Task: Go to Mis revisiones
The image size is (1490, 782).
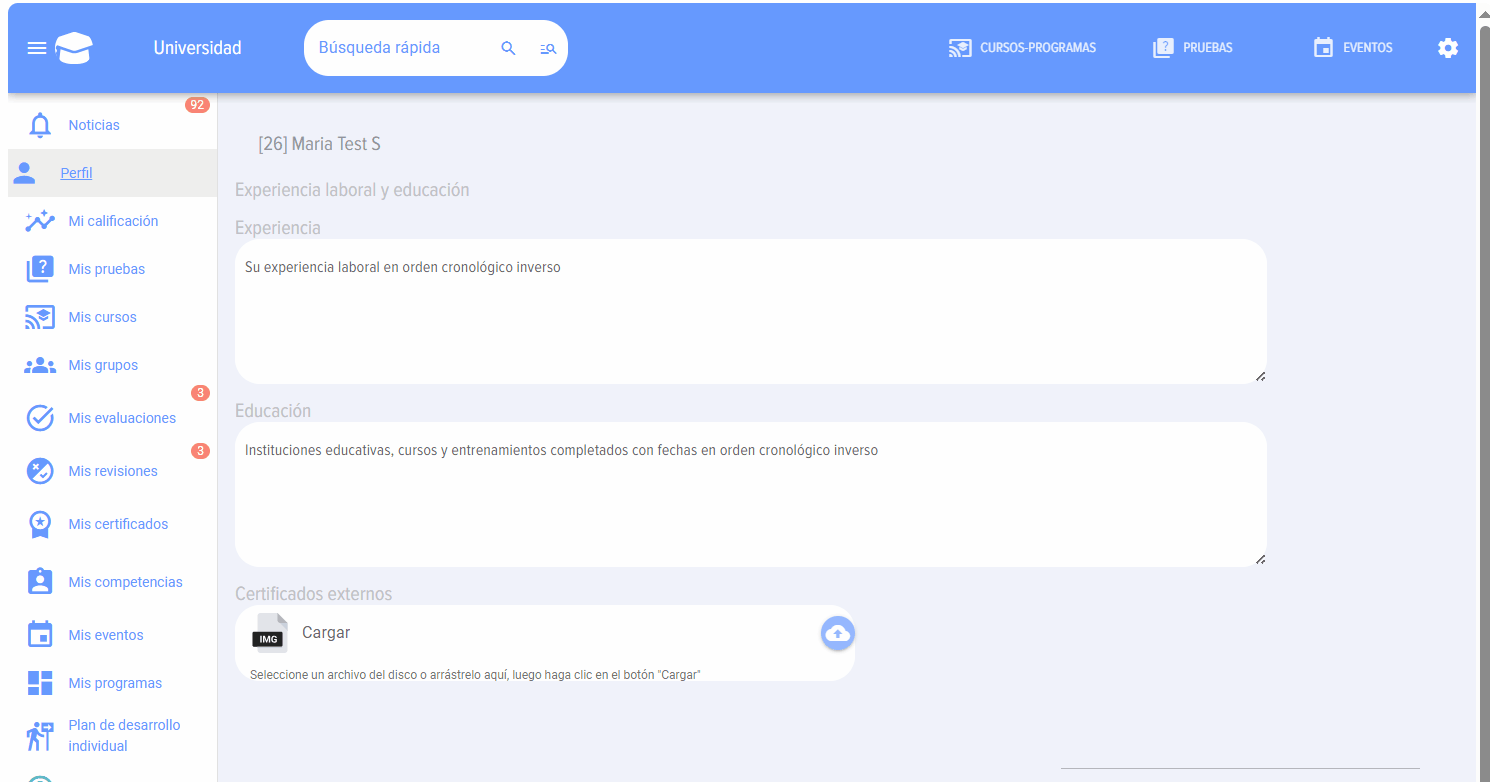Action: tap(112, 471)
